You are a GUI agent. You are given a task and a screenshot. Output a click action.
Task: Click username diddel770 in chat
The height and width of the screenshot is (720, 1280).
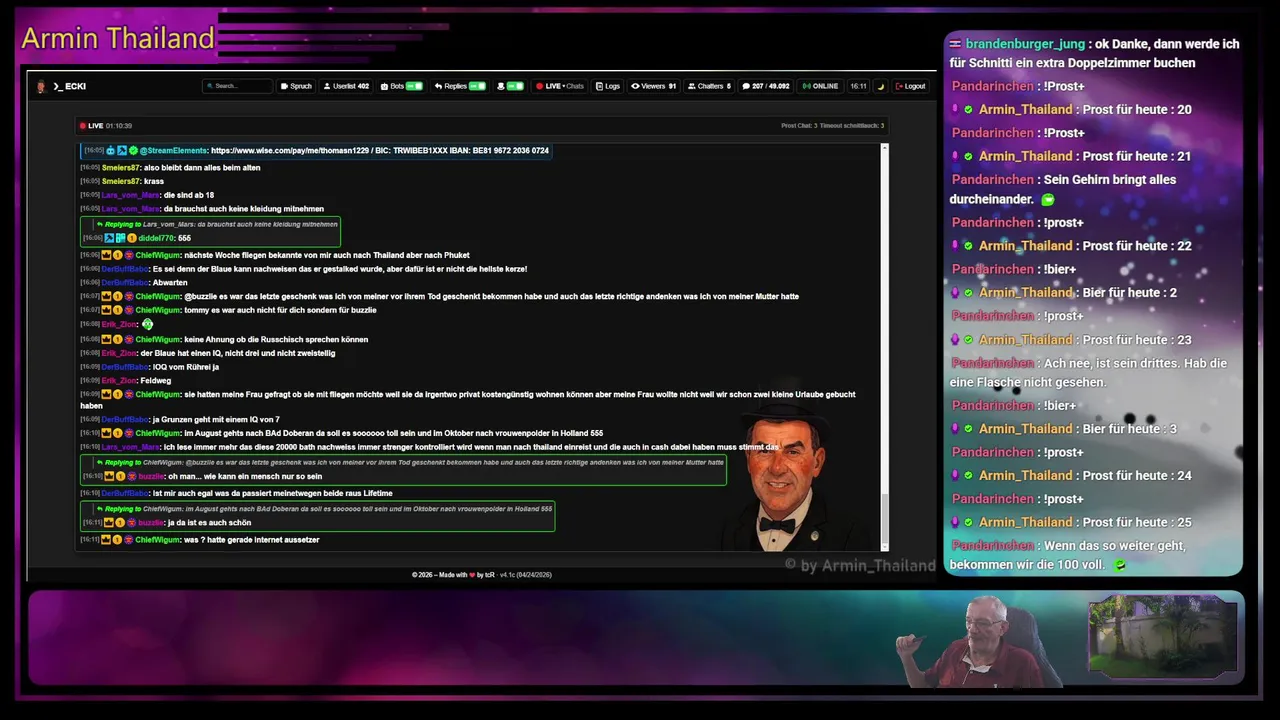coord(156,238)
